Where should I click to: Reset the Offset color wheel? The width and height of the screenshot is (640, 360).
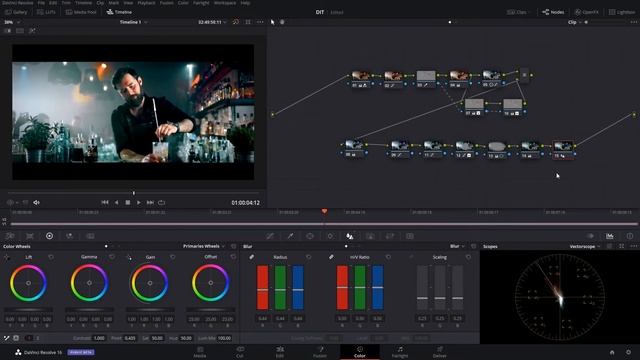[x=233, y=257]
